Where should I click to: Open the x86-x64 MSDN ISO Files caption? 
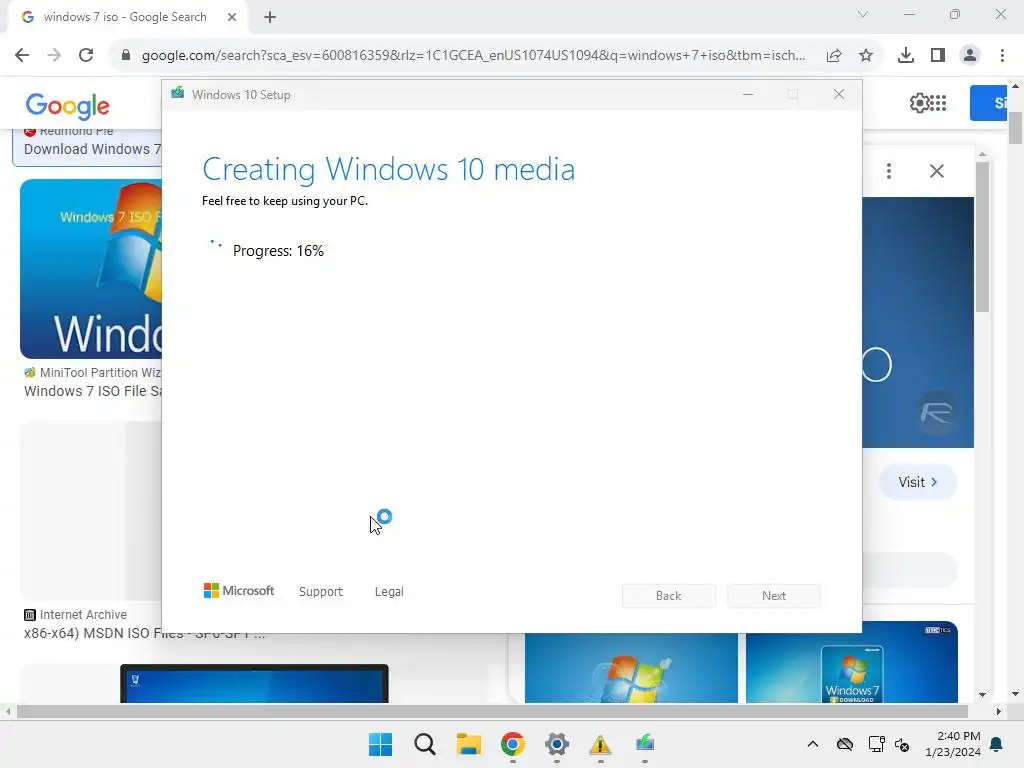click(144, 633)
